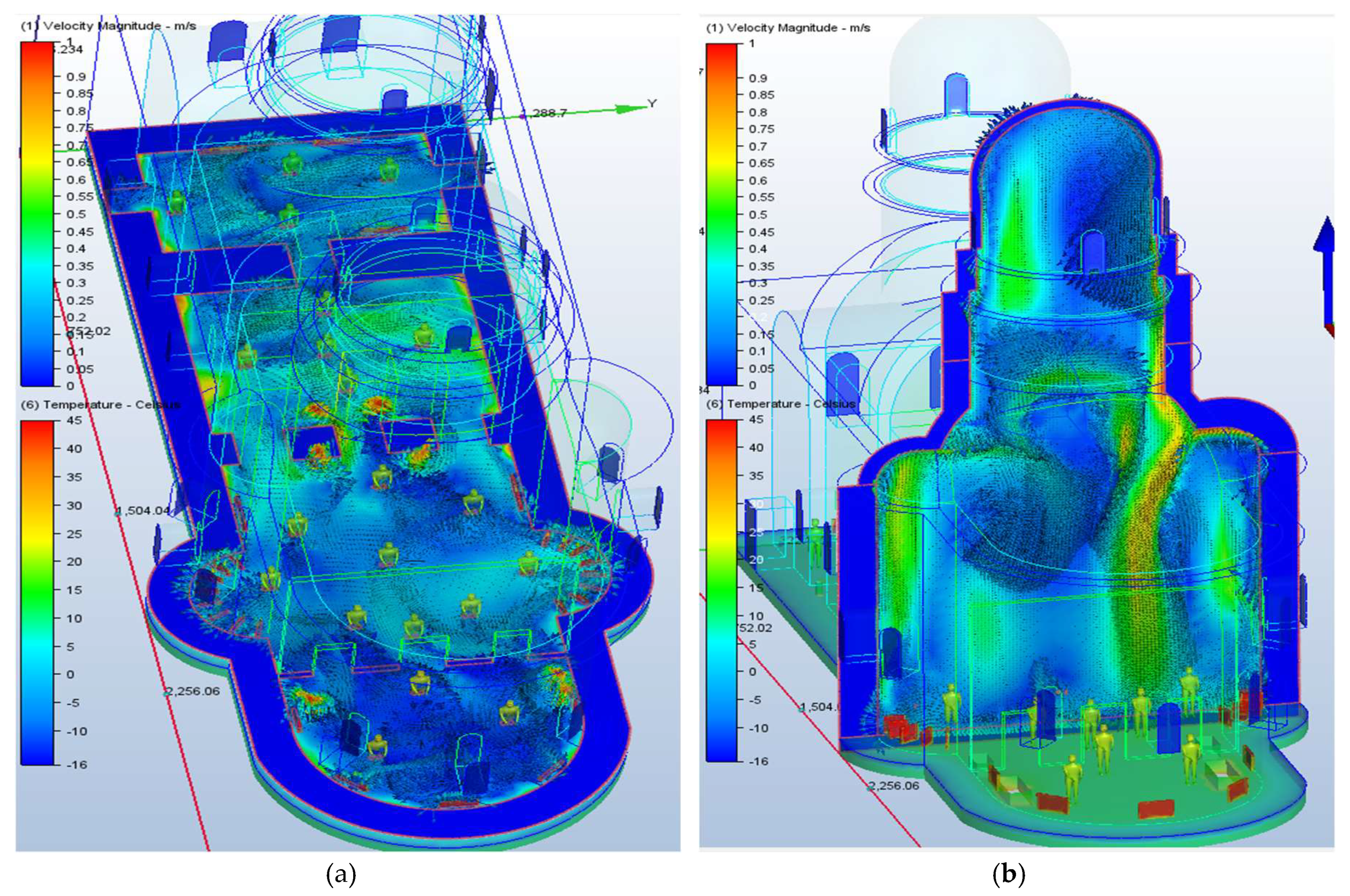Click the 45 value on panel a temperature legend

tap(74, 421)
